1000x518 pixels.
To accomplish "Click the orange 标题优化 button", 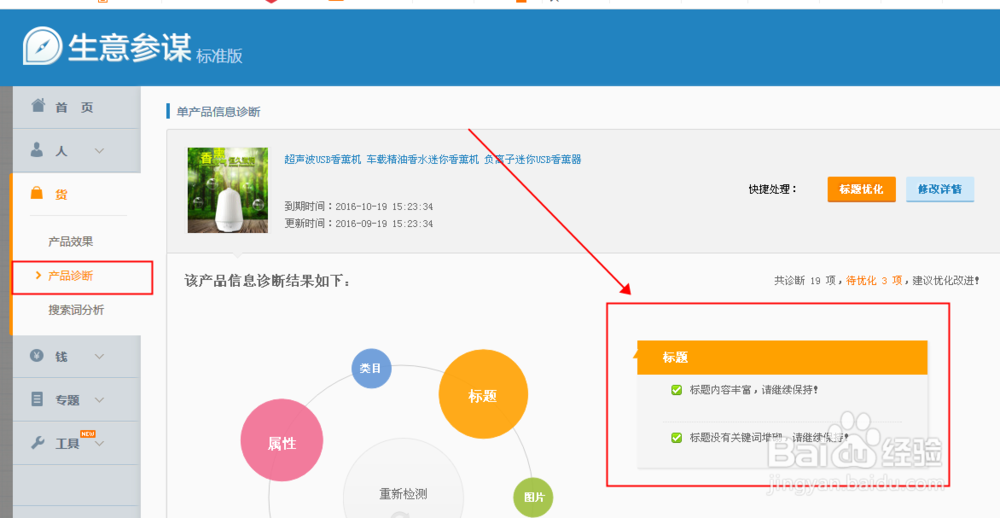I will click(x=862, y=189).
